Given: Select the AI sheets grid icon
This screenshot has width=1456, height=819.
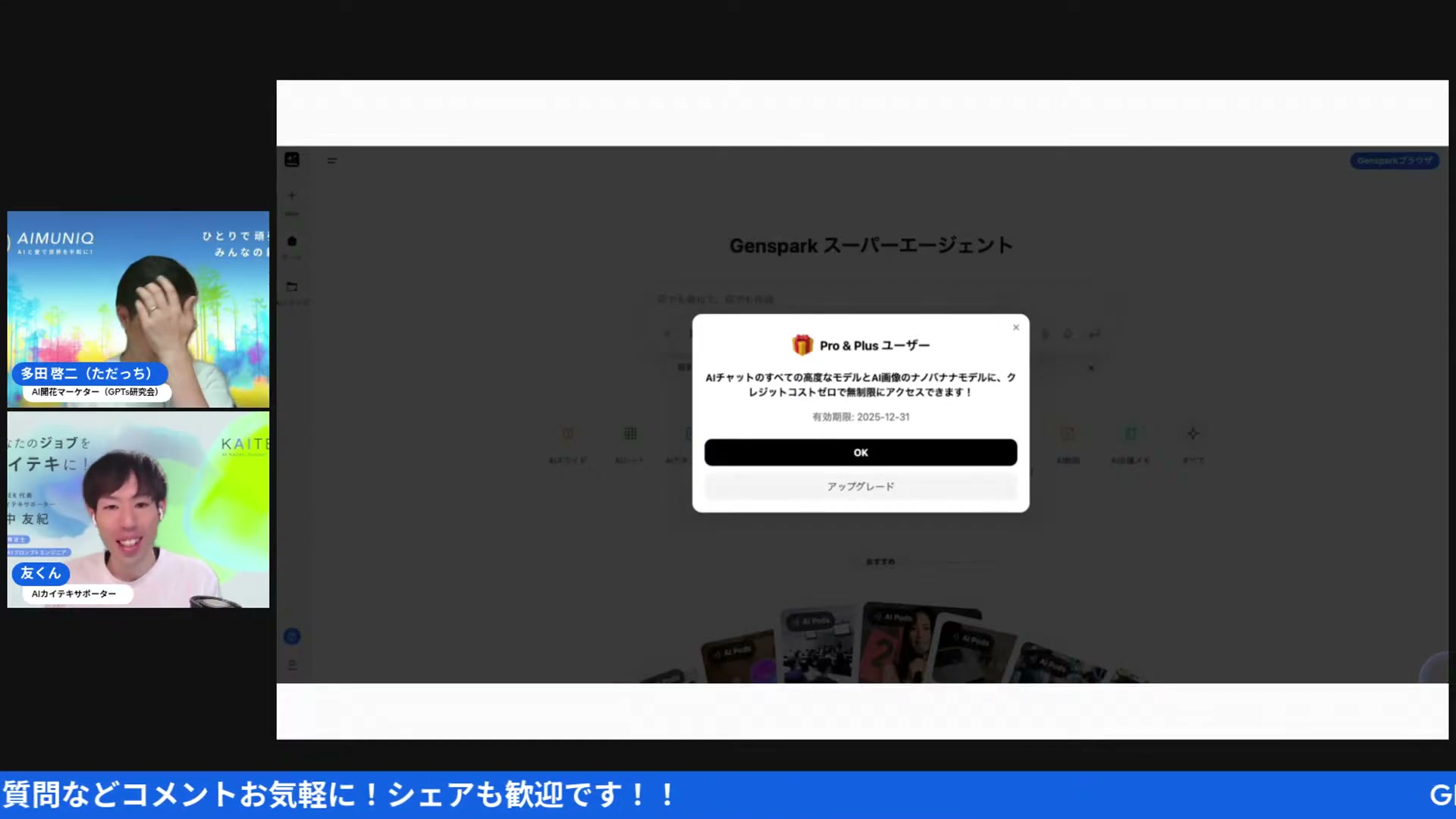Looking at the screenshot, I should tap(629, 434).
